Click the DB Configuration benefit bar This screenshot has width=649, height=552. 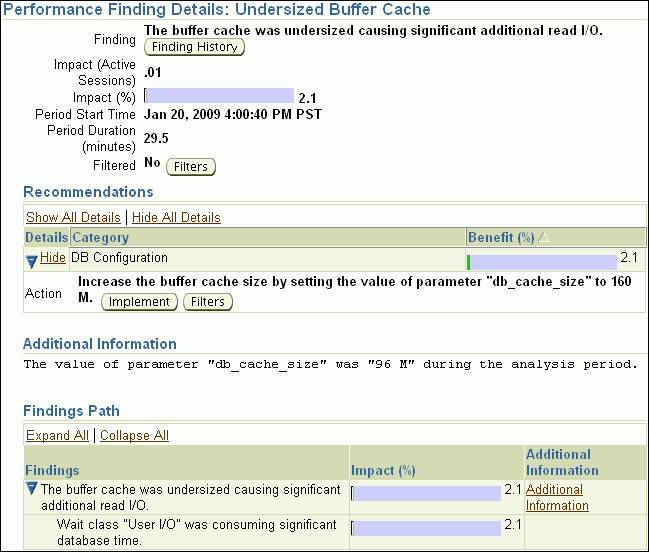pos(542,262)
